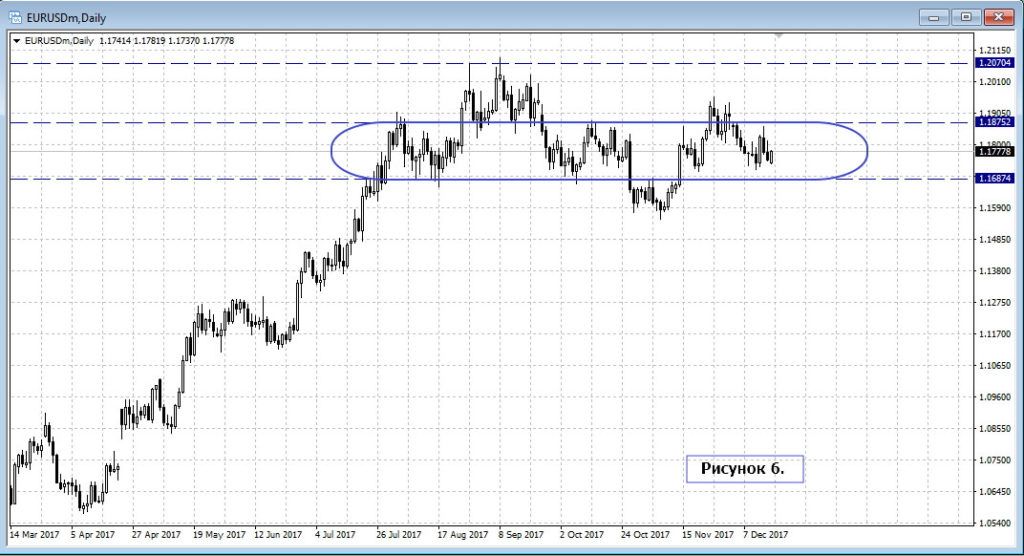This screenshot has width=1024, height=556.
Task: Select the 1.20704 price level tag
Action: (x=996, y=64)
